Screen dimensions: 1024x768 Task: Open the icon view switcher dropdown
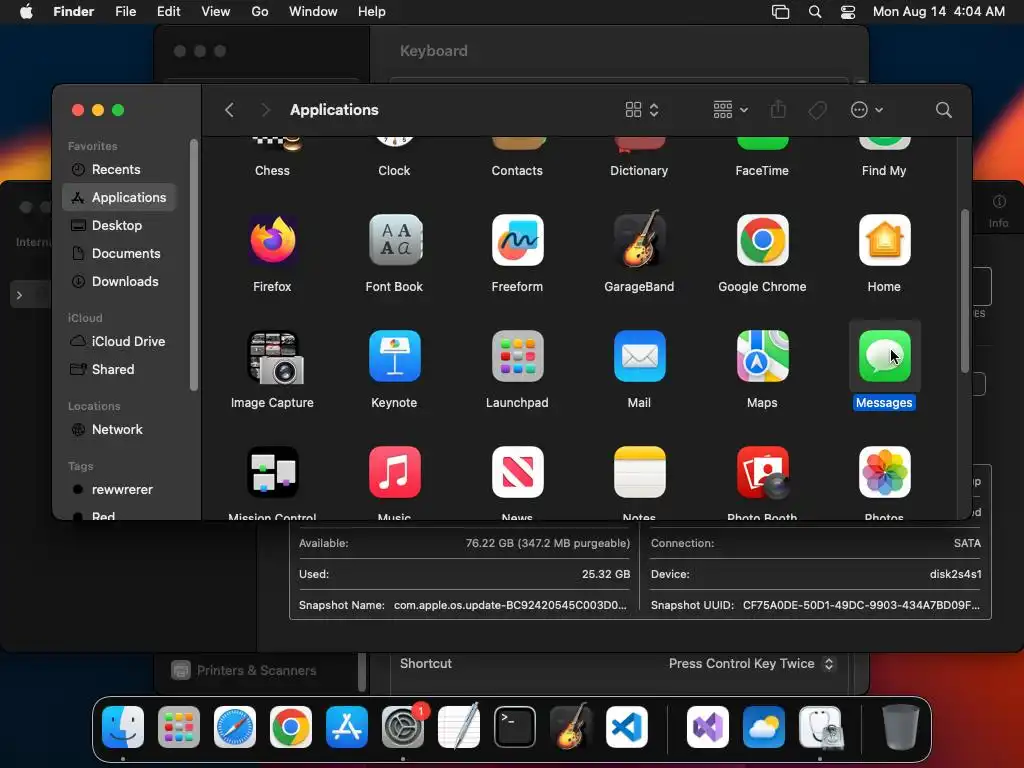[642, 110]
